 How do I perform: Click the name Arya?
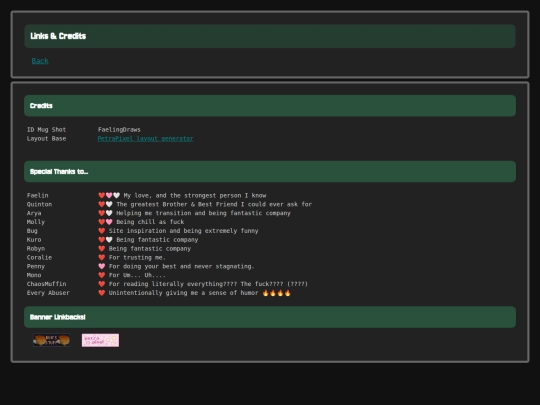pyautogui.click(x=34, y=213)
